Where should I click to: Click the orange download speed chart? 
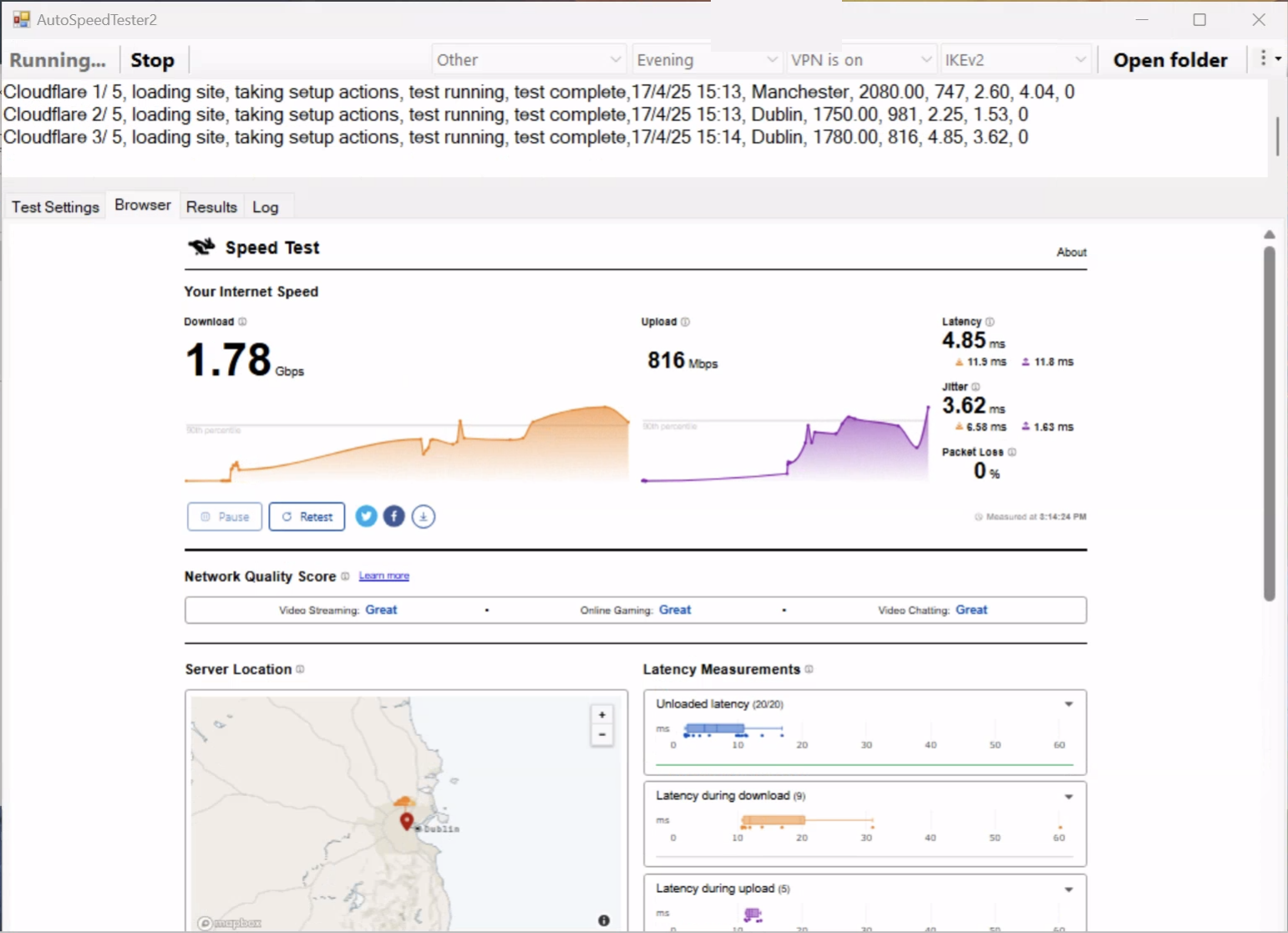point(407,444)
